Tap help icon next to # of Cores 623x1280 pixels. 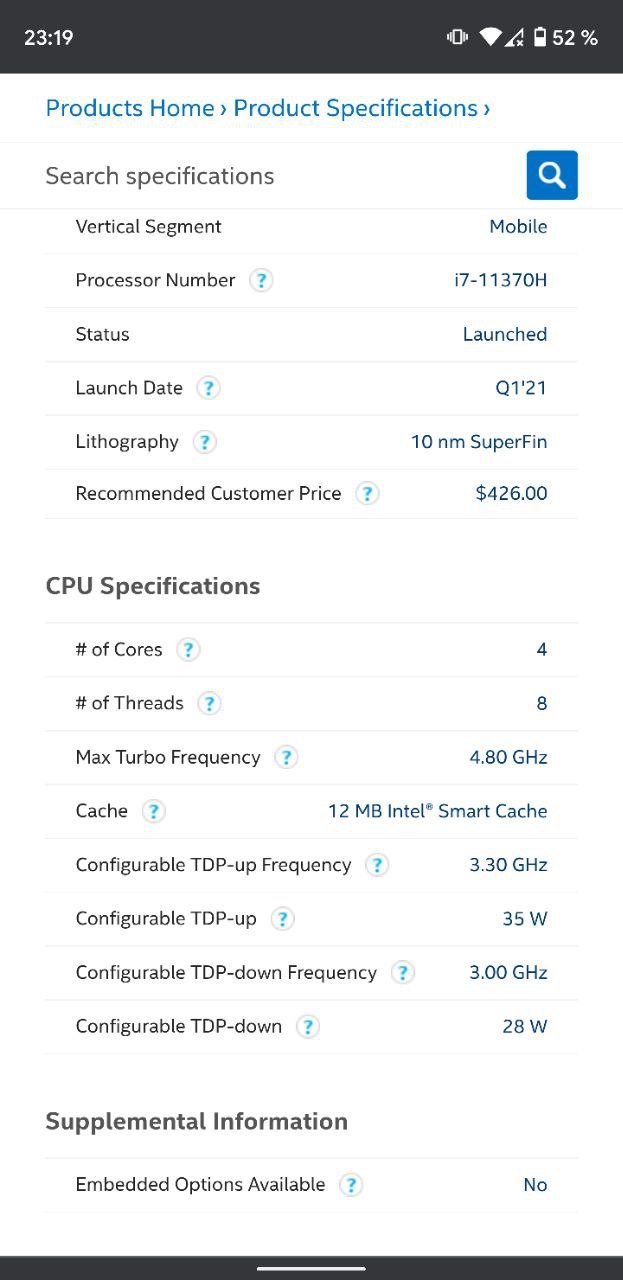[x=188, y=650]
